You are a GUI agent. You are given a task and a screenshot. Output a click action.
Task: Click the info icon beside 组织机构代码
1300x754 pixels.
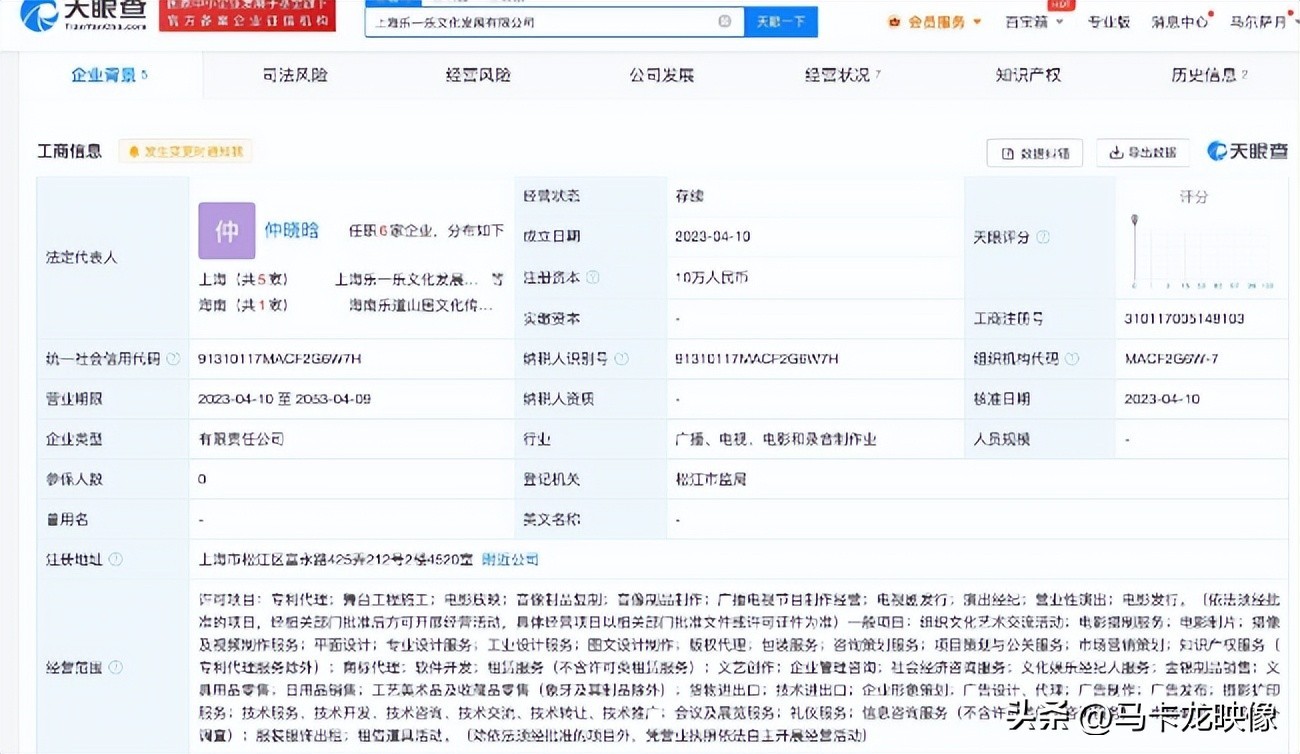click(1072, 358)
